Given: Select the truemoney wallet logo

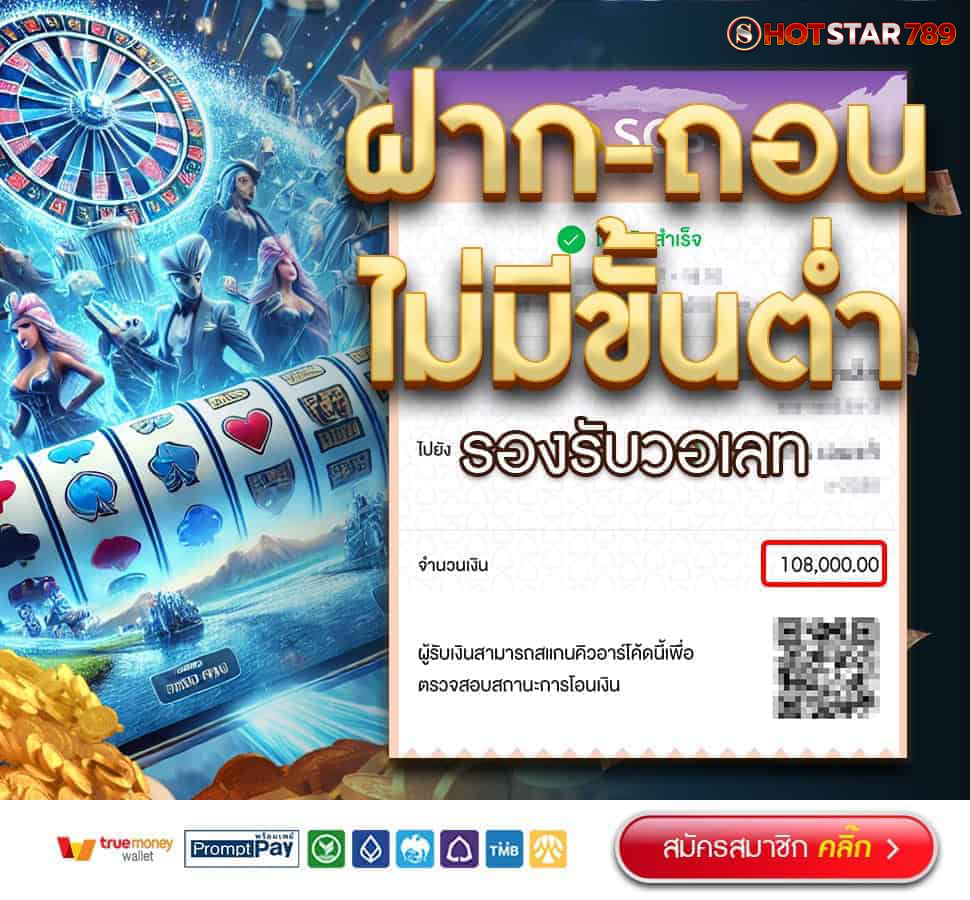Looking at the screenshot, I should tap(115, 848).
